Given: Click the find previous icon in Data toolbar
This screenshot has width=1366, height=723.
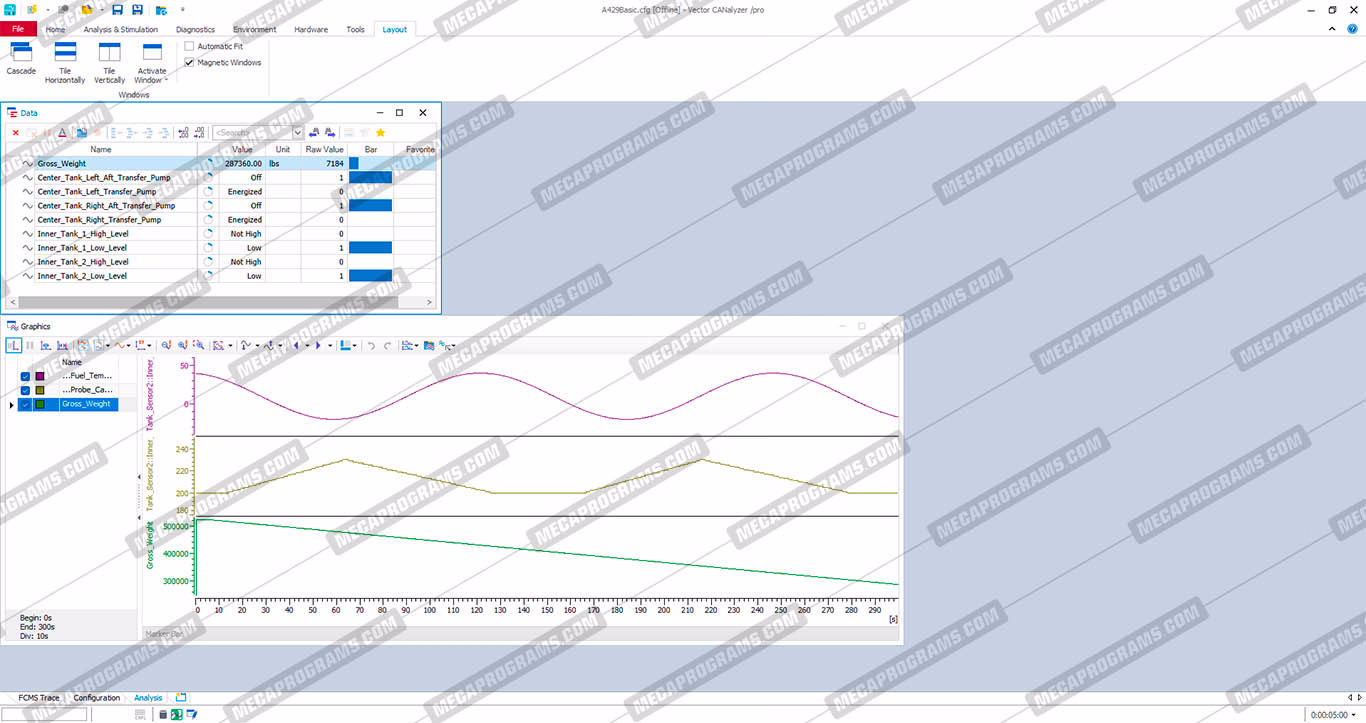Looking at the screenshot, I should [314, 132].
